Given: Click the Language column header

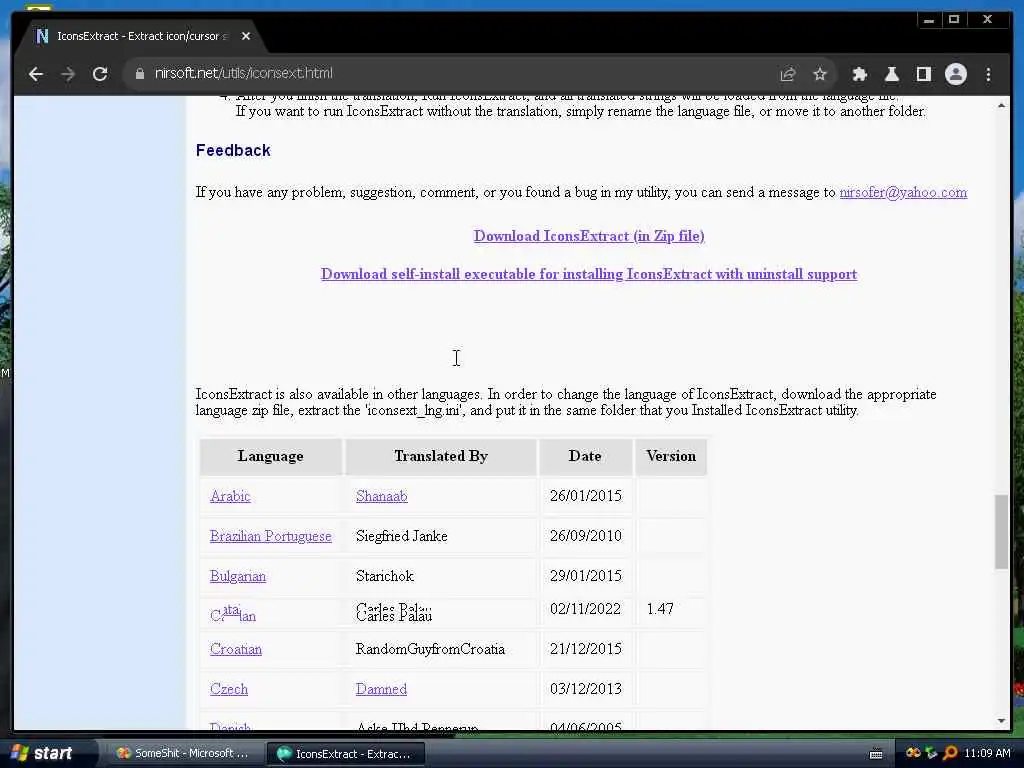Looking at the screenshot, I should pos(270,456).
